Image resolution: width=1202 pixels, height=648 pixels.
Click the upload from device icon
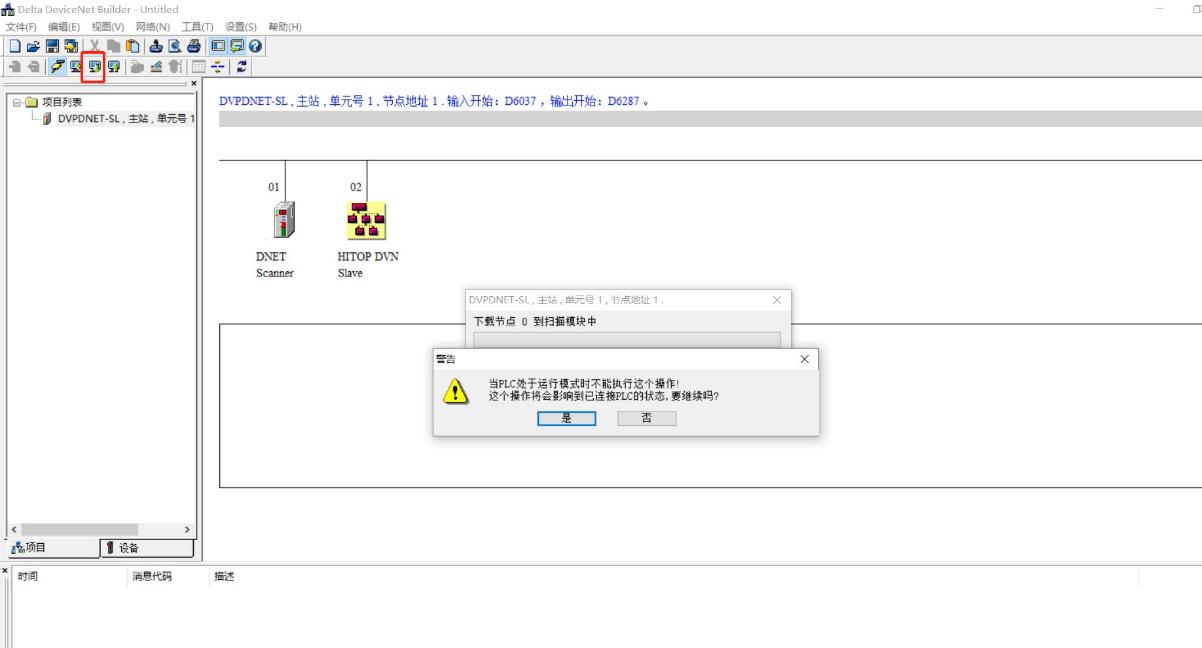pyautogui.click(x=113, y=67)
